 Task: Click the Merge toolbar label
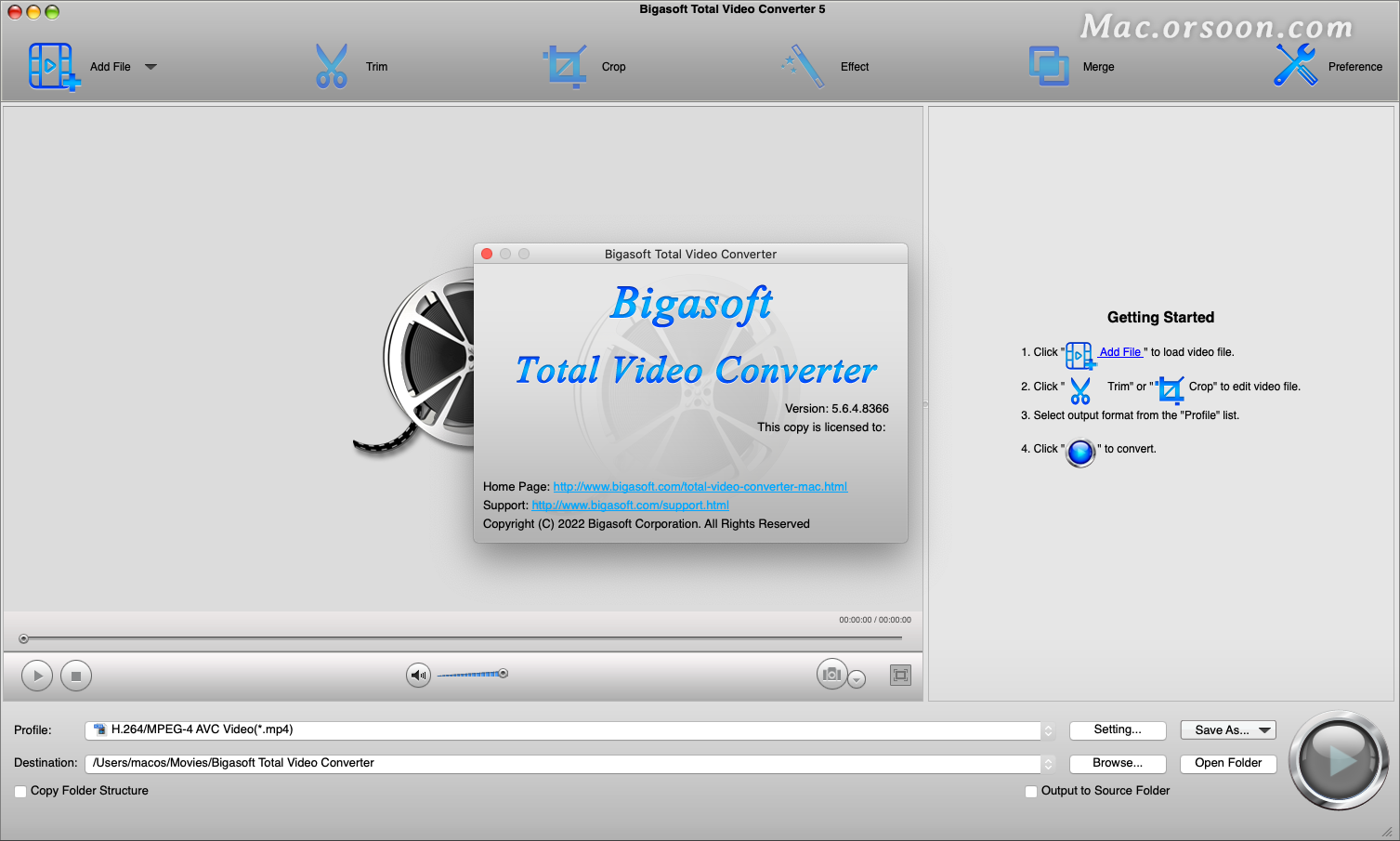coord(1098,67)
